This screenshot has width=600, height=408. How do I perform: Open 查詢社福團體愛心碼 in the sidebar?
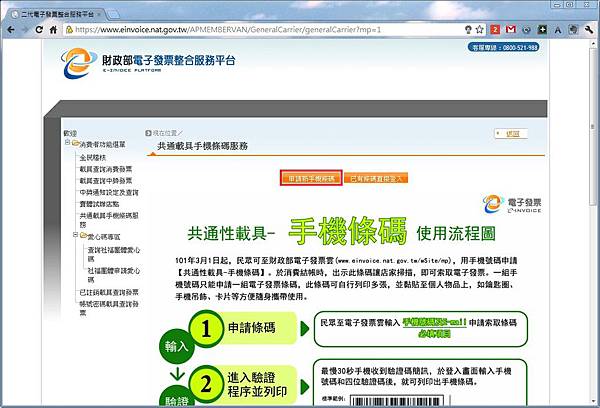(114, 255)
